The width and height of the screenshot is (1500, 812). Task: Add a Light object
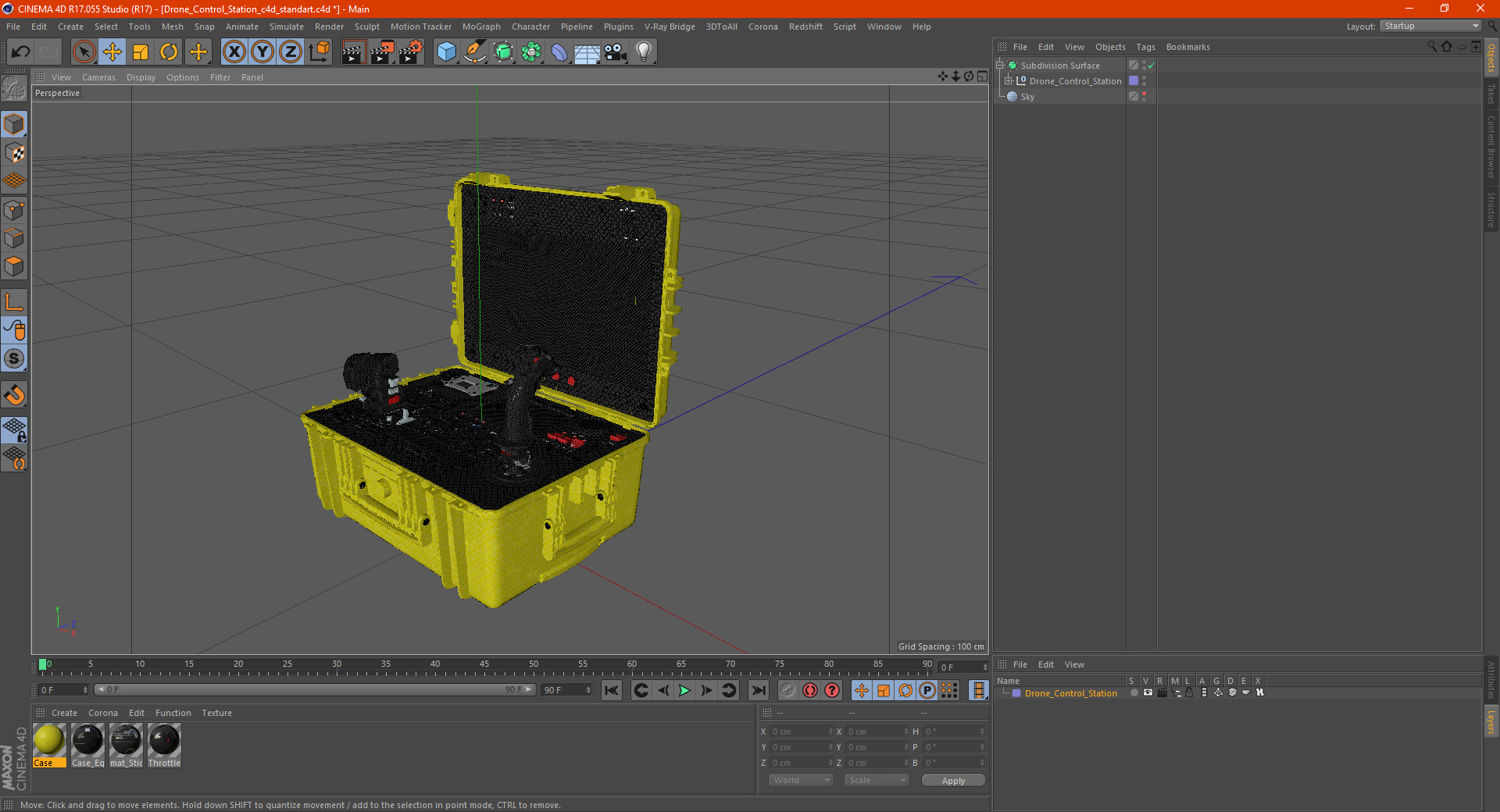(x=644, y=52)
